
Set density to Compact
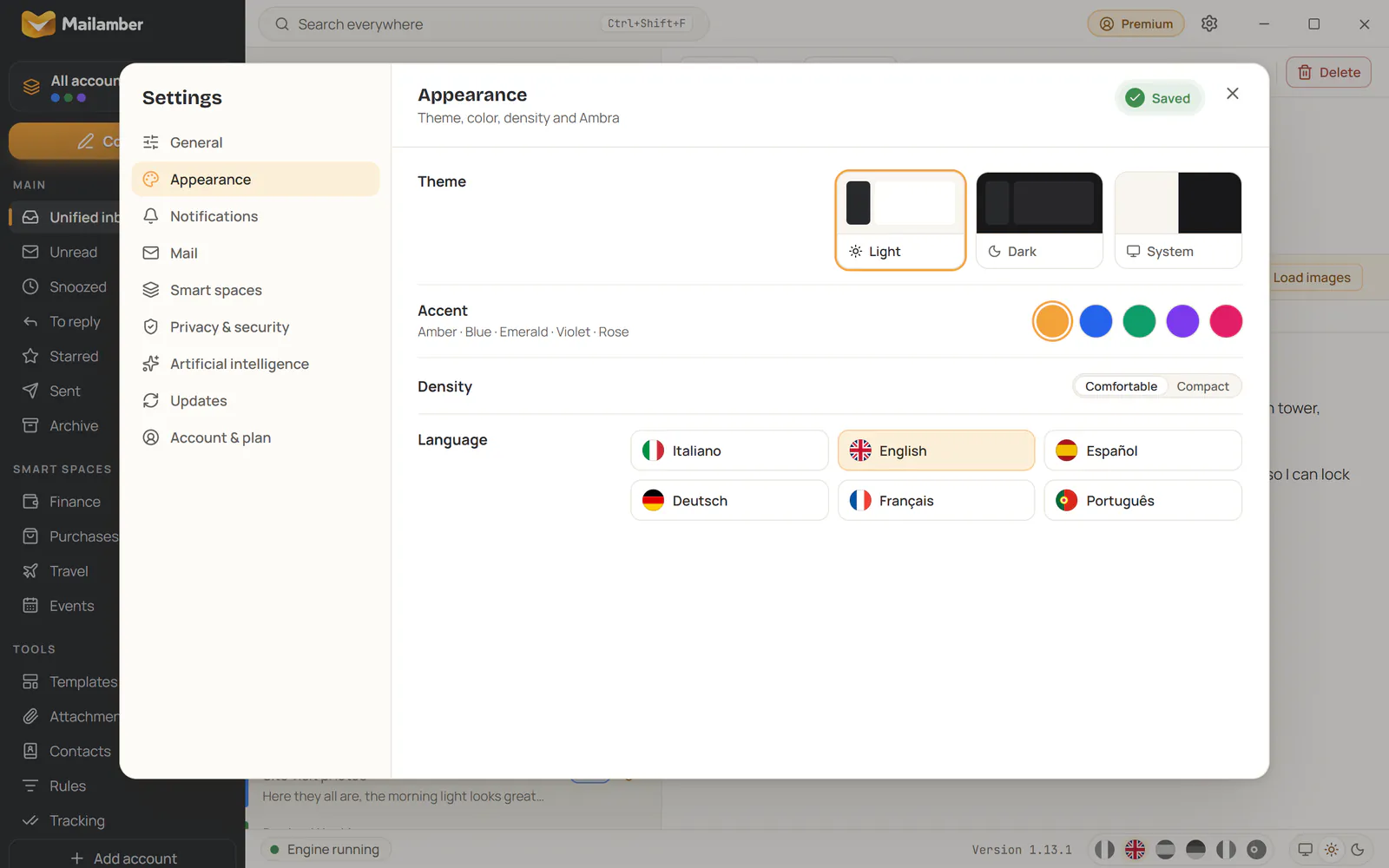(1202, 386)
